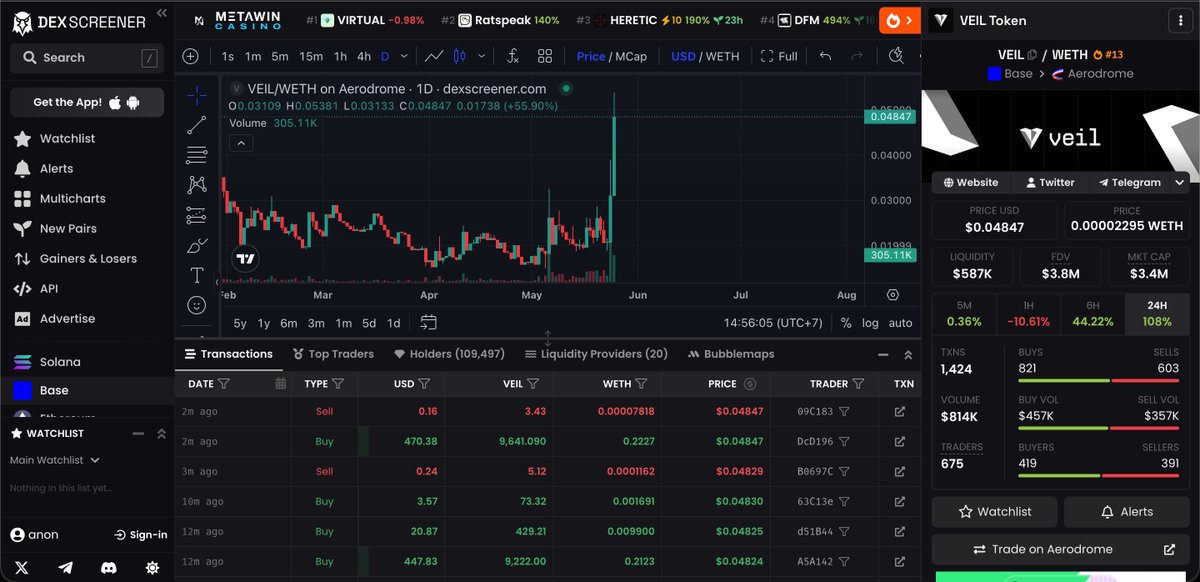The image size is (1200, 582).
Task: Open theme settings icon in sidebar
Action: coord(152,567)
